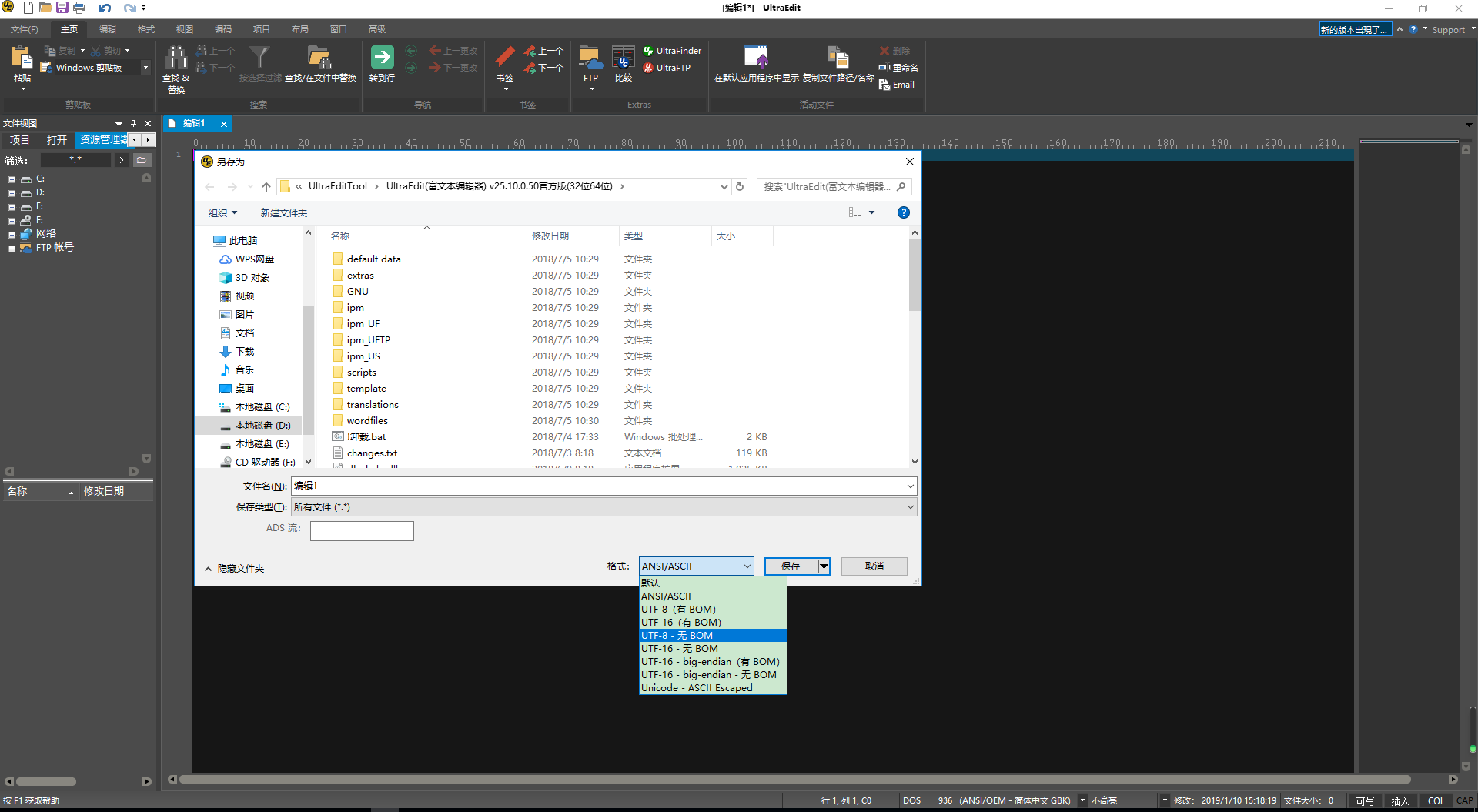Click 新建文件夹 button
Viewport: 1478px width, 812px height.
[283, 213]
